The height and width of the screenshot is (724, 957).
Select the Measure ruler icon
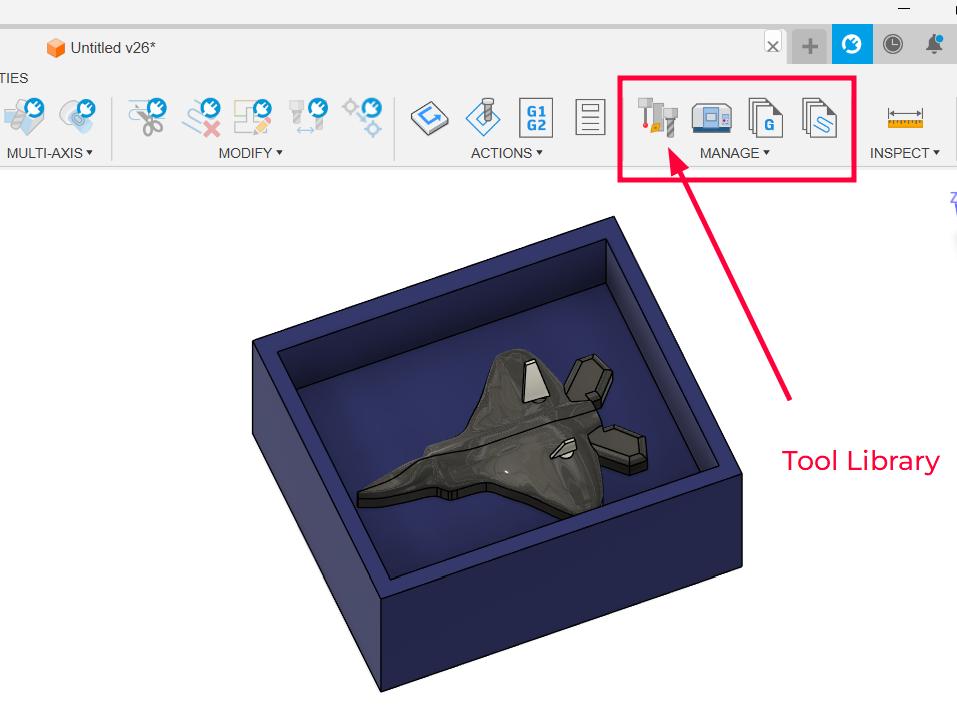pyautogui.click(x=905, y=117)
